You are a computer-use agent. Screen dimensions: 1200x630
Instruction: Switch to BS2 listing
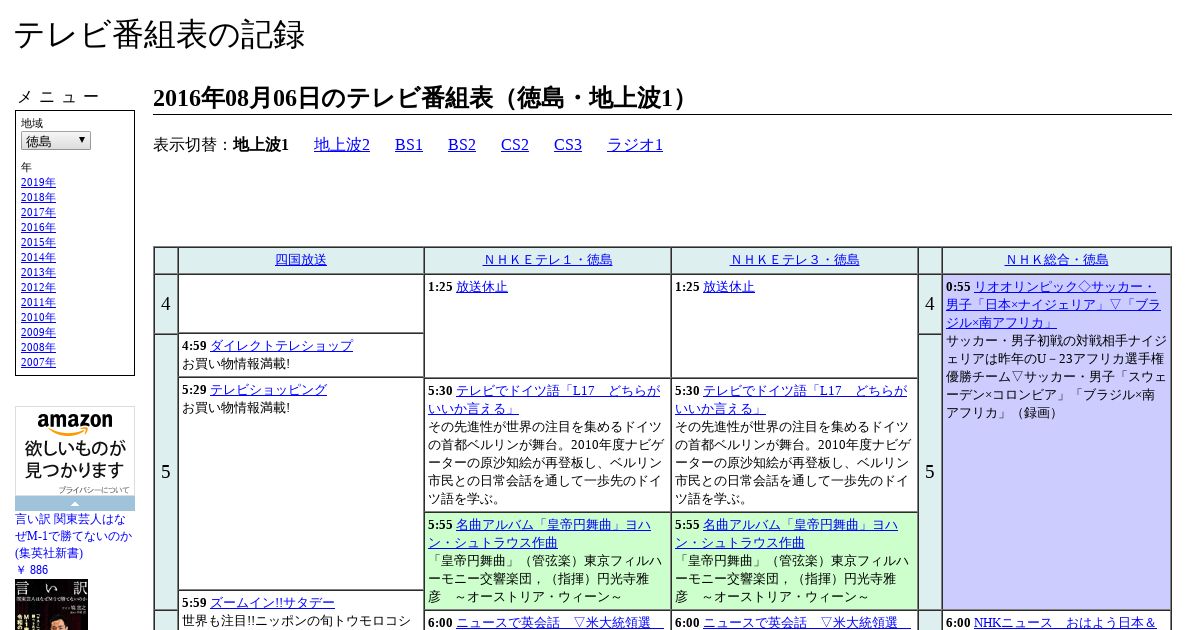pyautogui.click(x=462, y=145)
